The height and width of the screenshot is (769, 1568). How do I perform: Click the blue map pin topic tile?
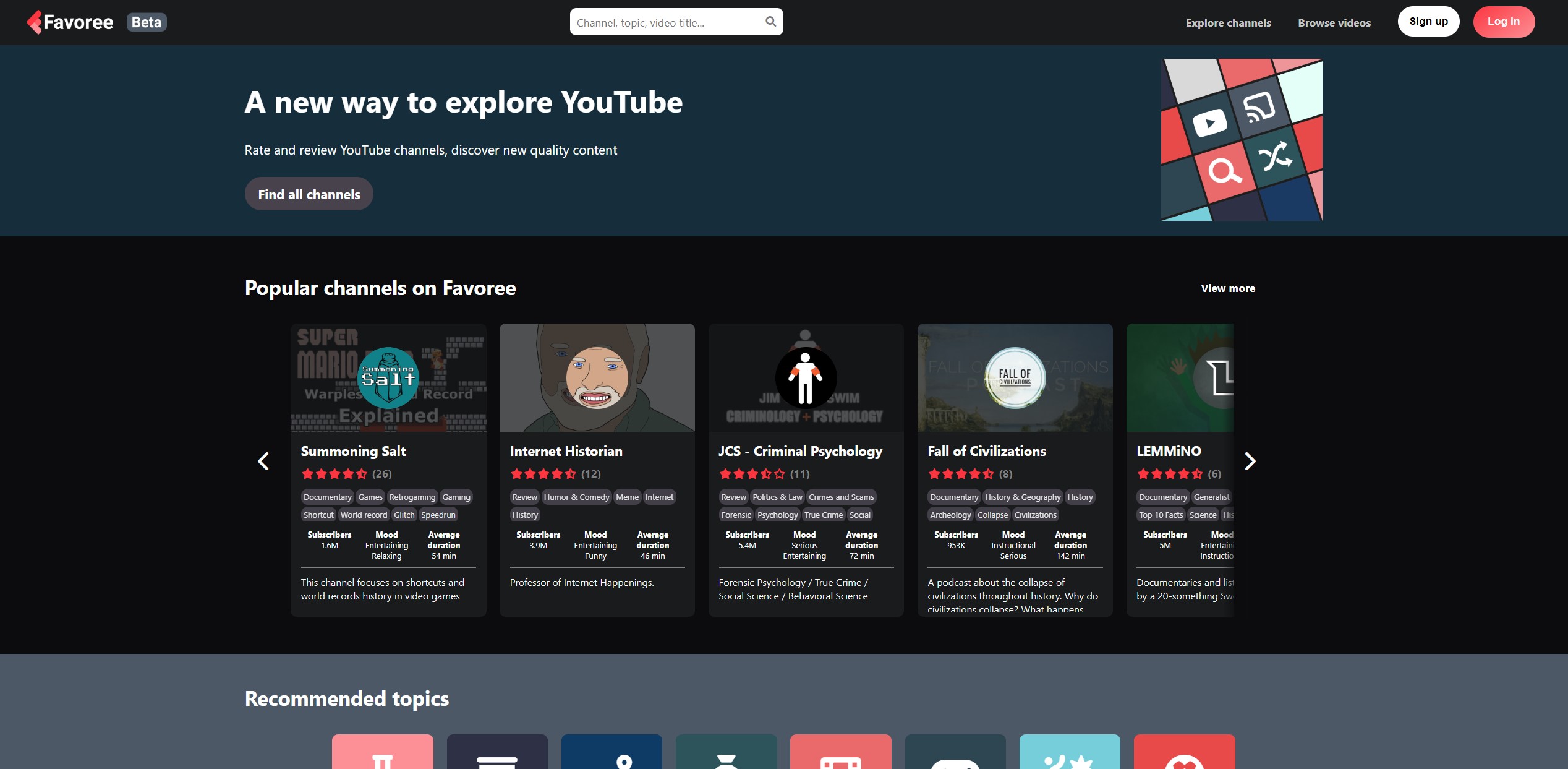pos(611,752)
